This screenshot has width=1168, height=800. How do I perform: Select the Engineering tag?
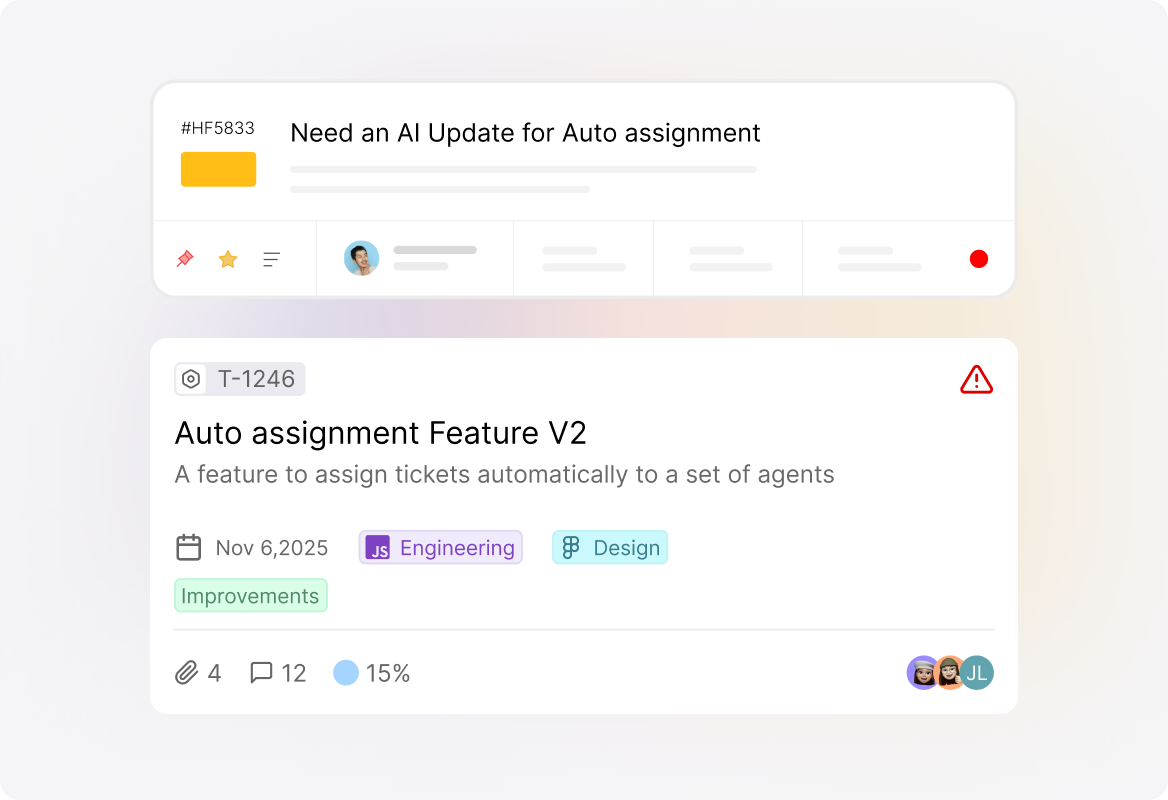[x=440, y=547]
